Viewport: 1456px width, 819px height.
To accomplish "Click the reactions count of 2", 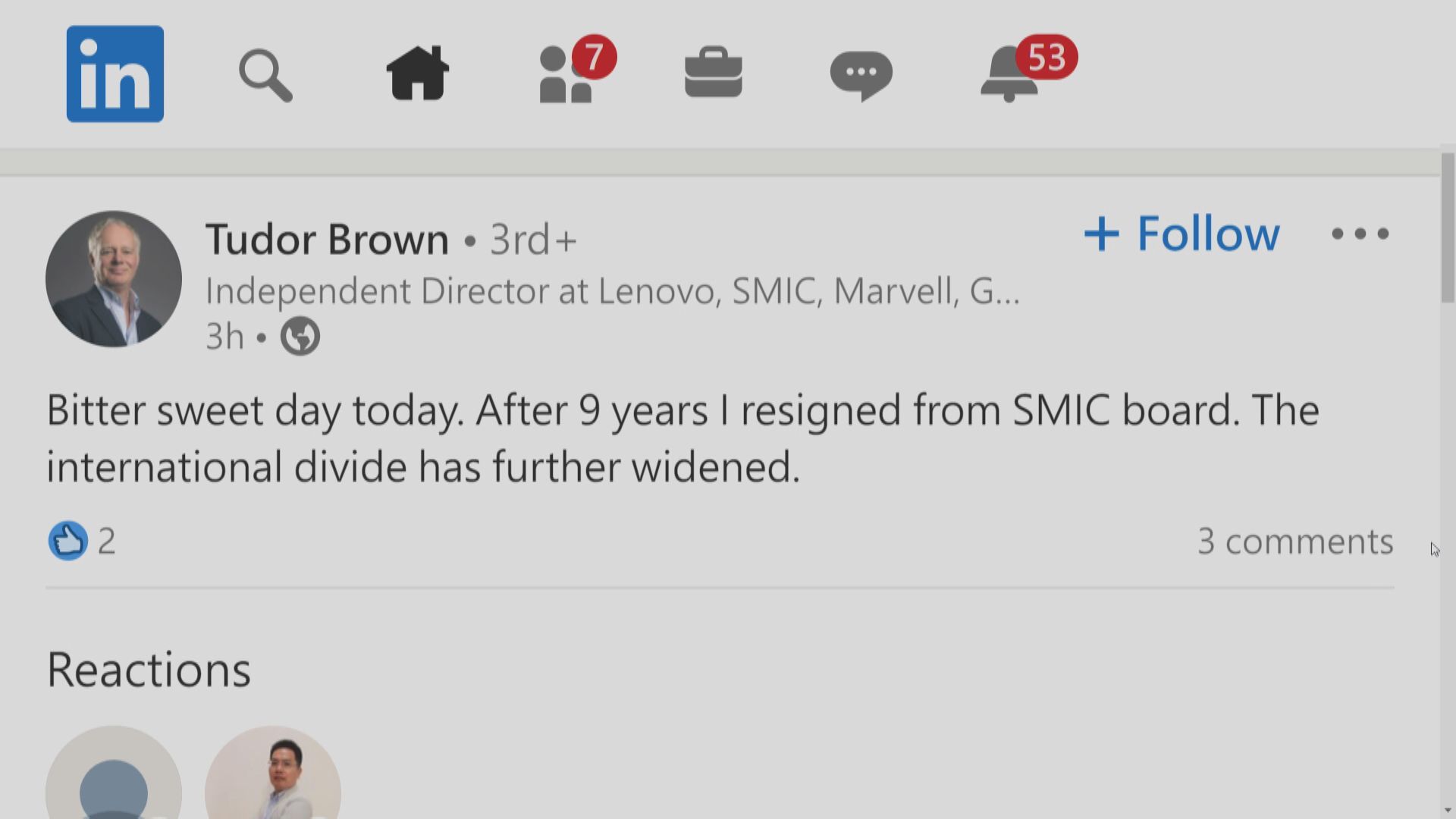I will tap(107, 541).
